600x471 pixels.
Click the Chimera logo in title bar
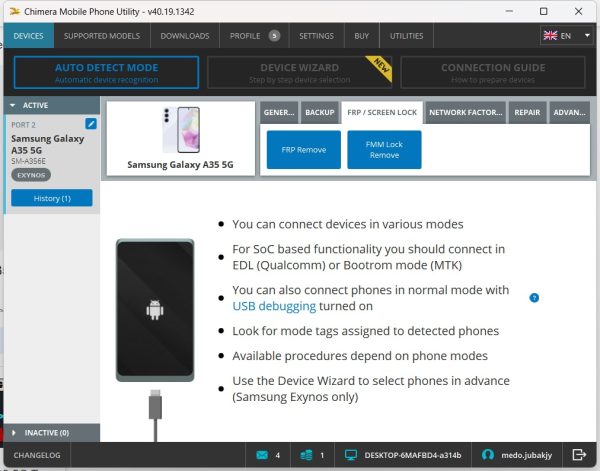coord(15,11)
